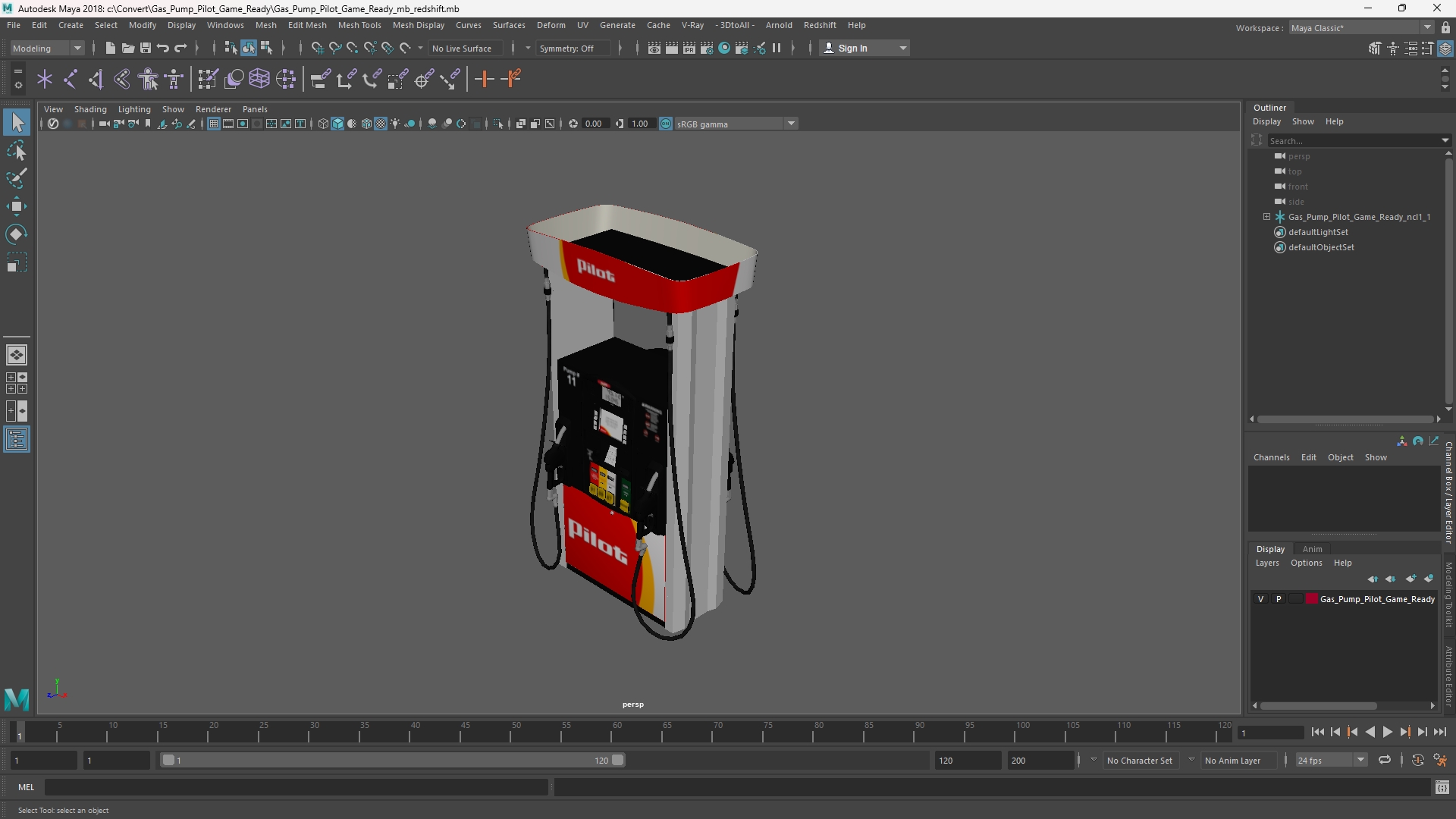Open the Sign In dropdown

(864, 48)
